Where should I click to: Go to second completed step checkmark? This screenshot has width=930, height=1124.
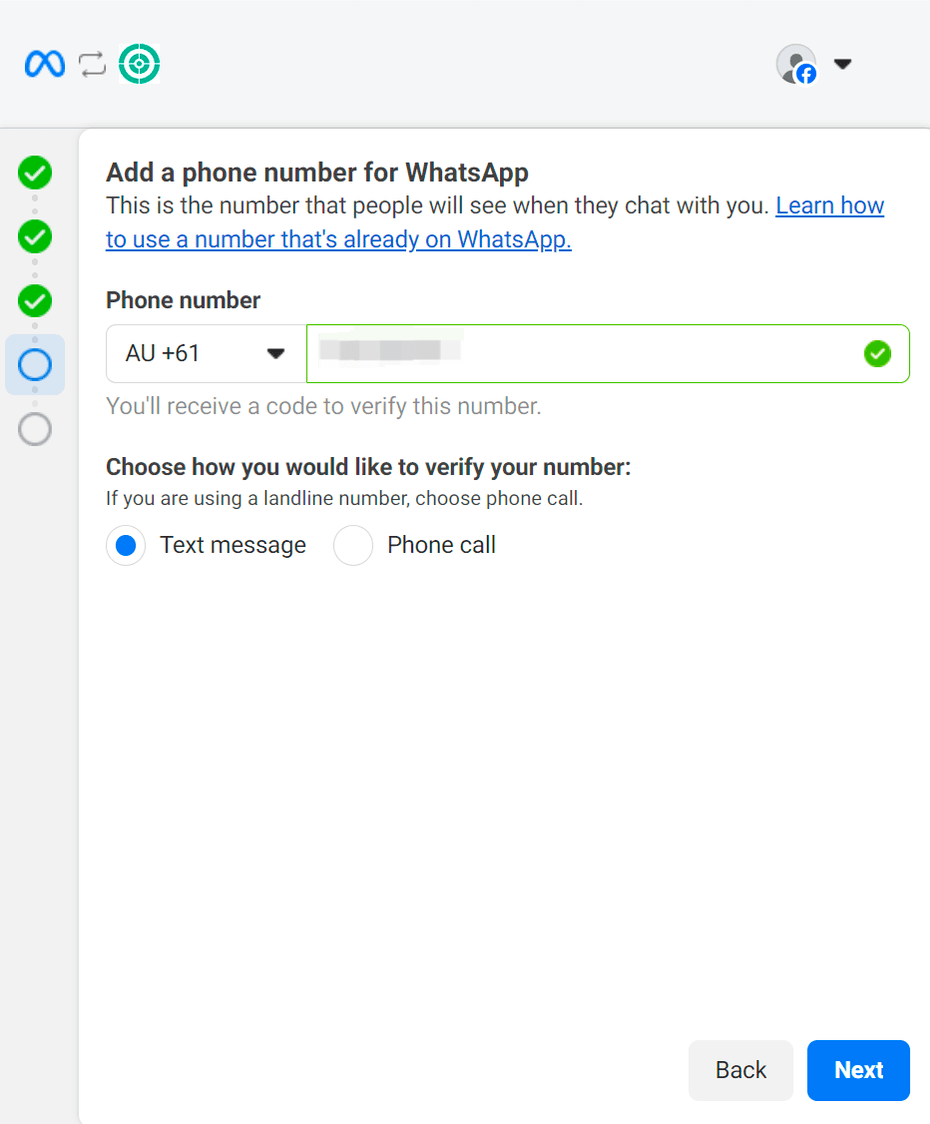coord(35,237)
